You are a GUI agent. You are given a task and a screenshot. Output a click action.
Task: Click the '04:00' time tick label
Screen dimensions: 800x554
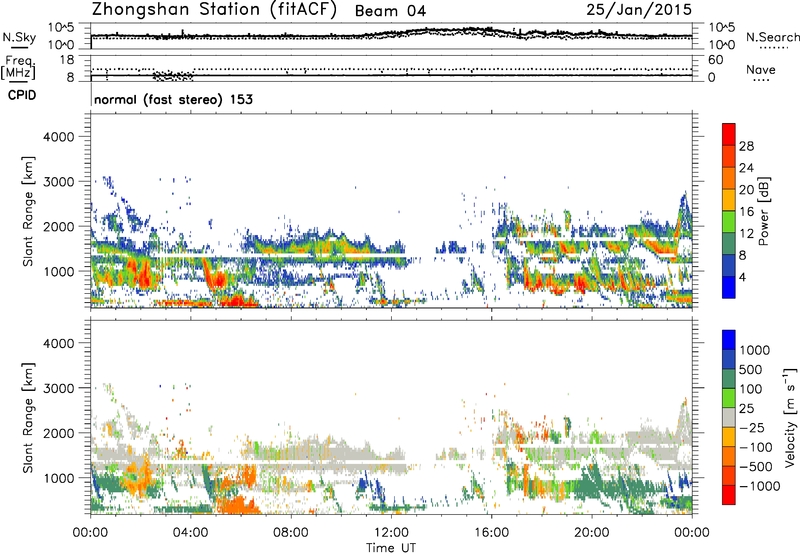[x=190, y=533]
